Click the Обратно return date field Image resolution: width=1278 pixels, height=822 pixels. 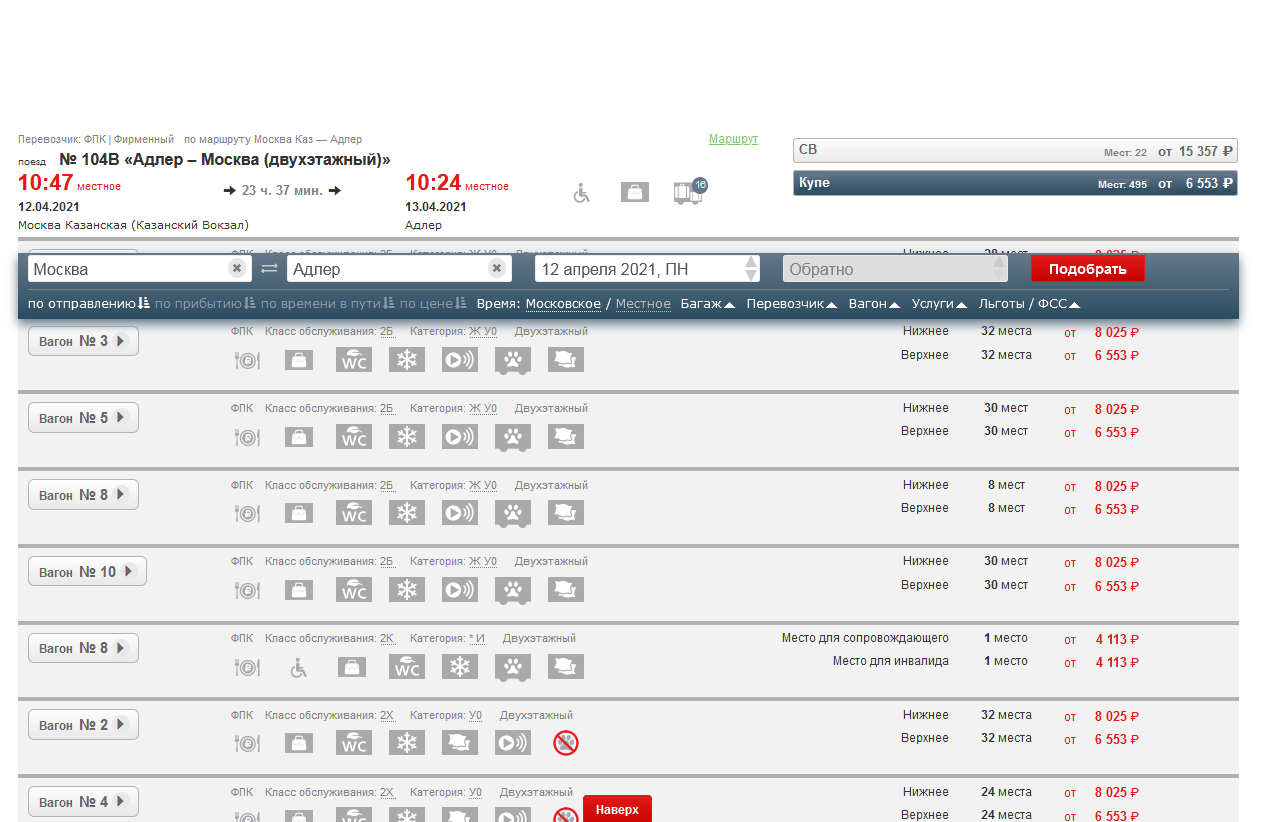coord(885,269)
